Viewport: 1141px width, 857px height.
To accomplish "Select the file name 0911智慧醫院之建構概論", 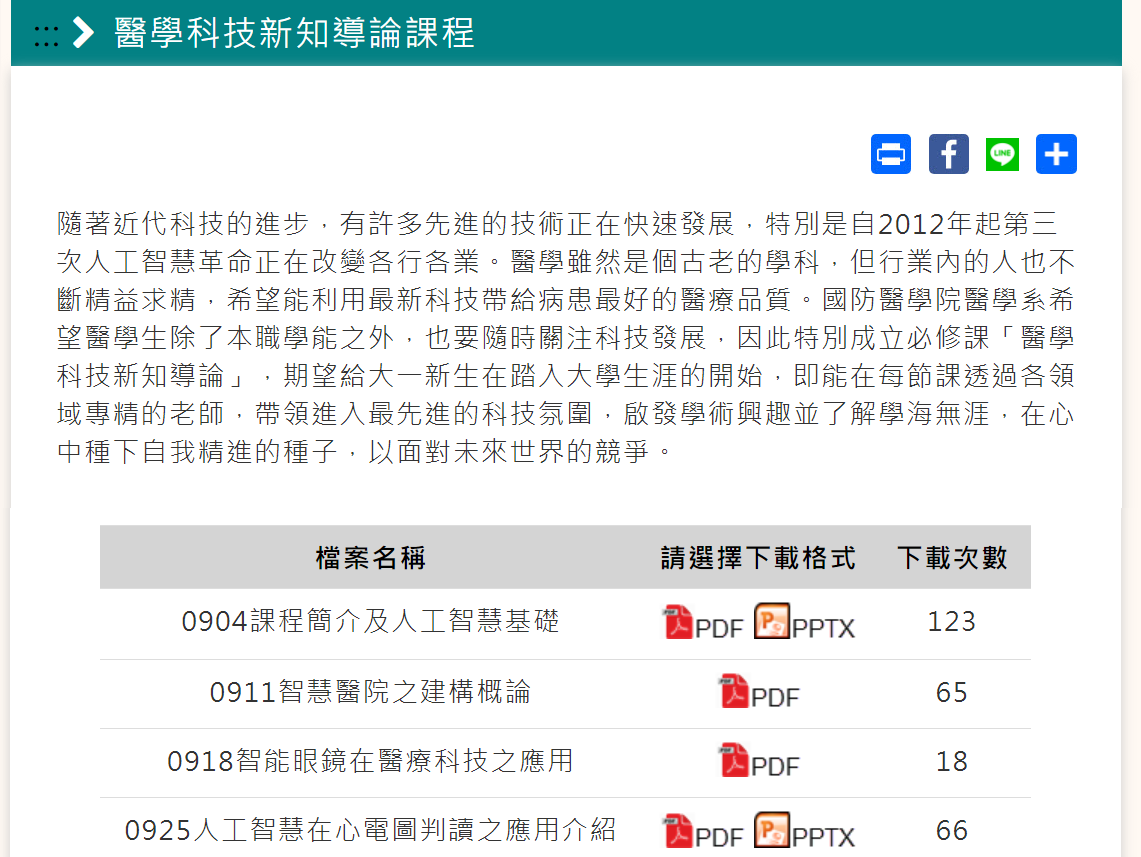I will coord(370,692).
